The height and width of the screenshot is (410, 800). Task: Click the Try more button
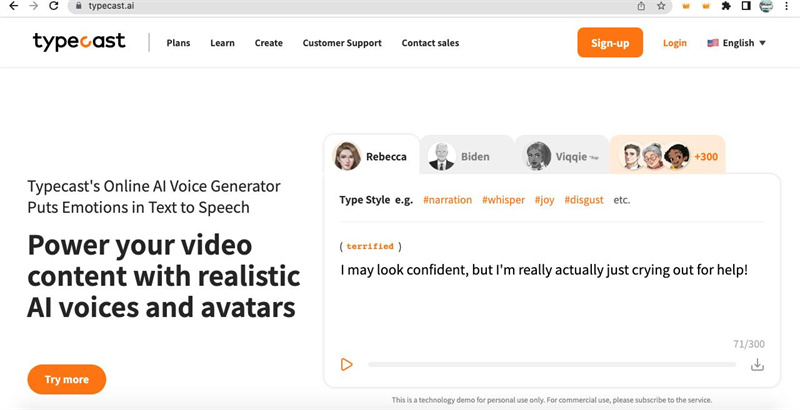[x=66, y=380]
